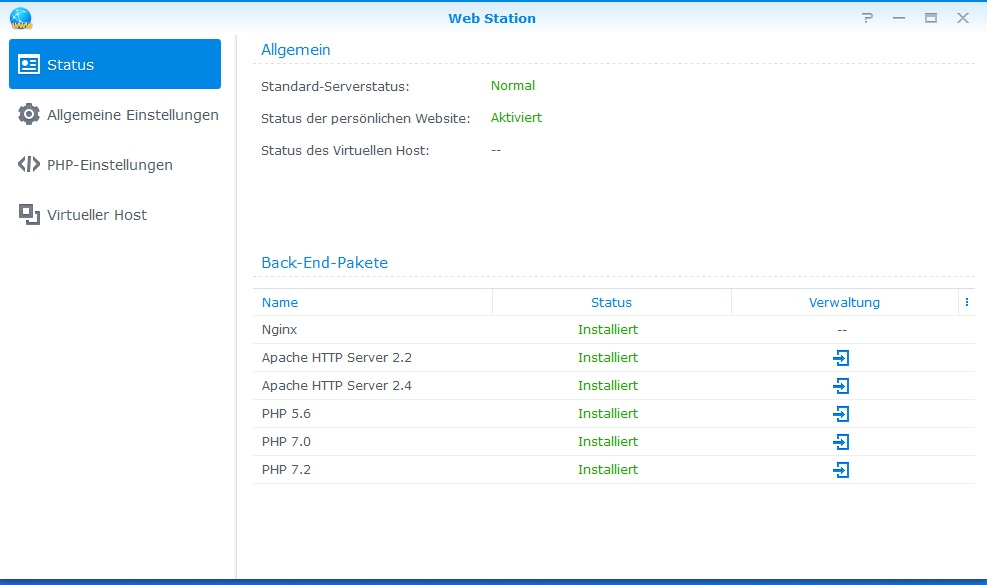Open the Virtueller Host page

click(96, 215)
